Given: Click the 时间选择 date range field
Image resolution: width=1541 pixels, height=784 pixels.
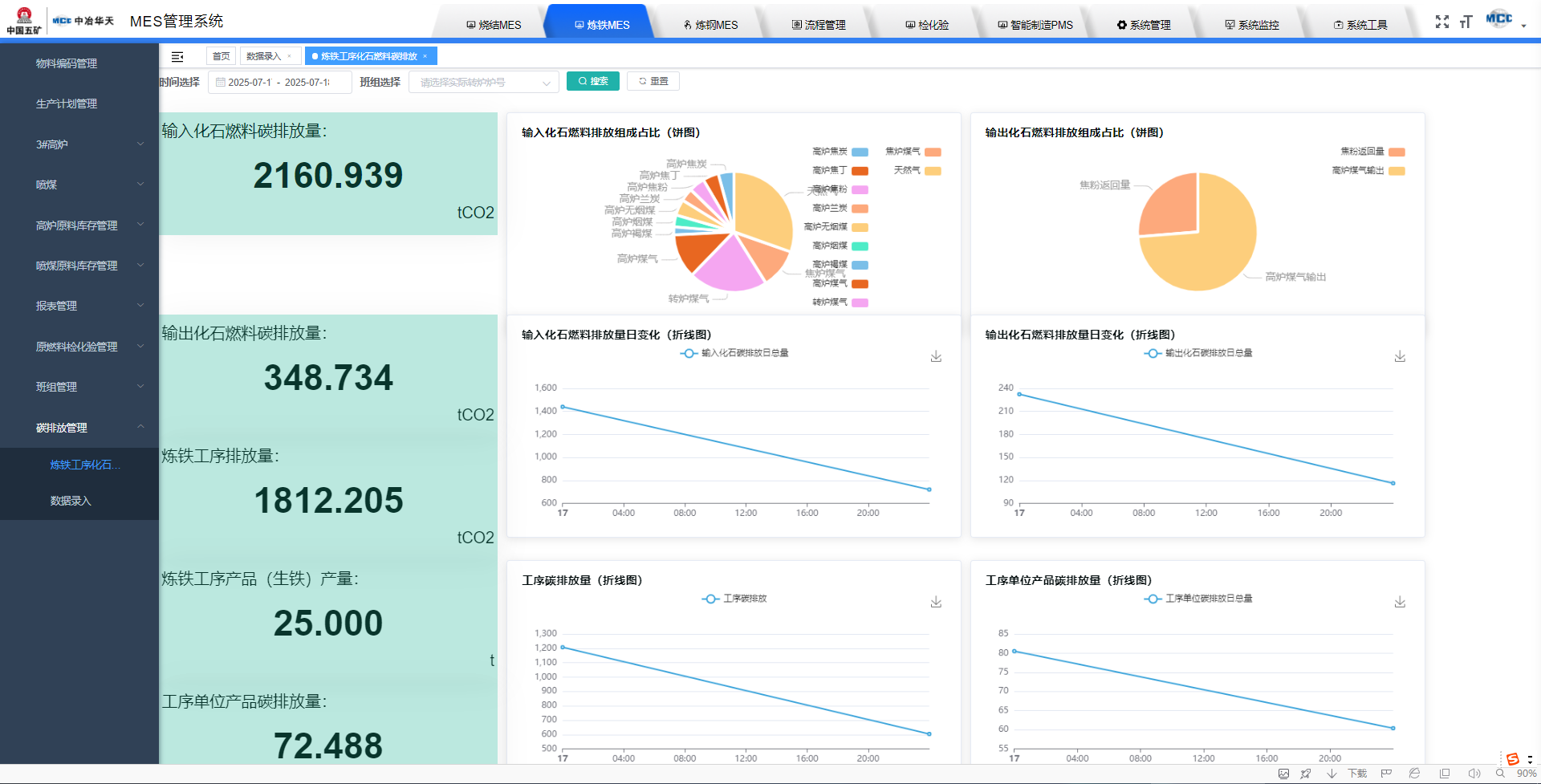Looking at the screenshot, I should (279, 82).
